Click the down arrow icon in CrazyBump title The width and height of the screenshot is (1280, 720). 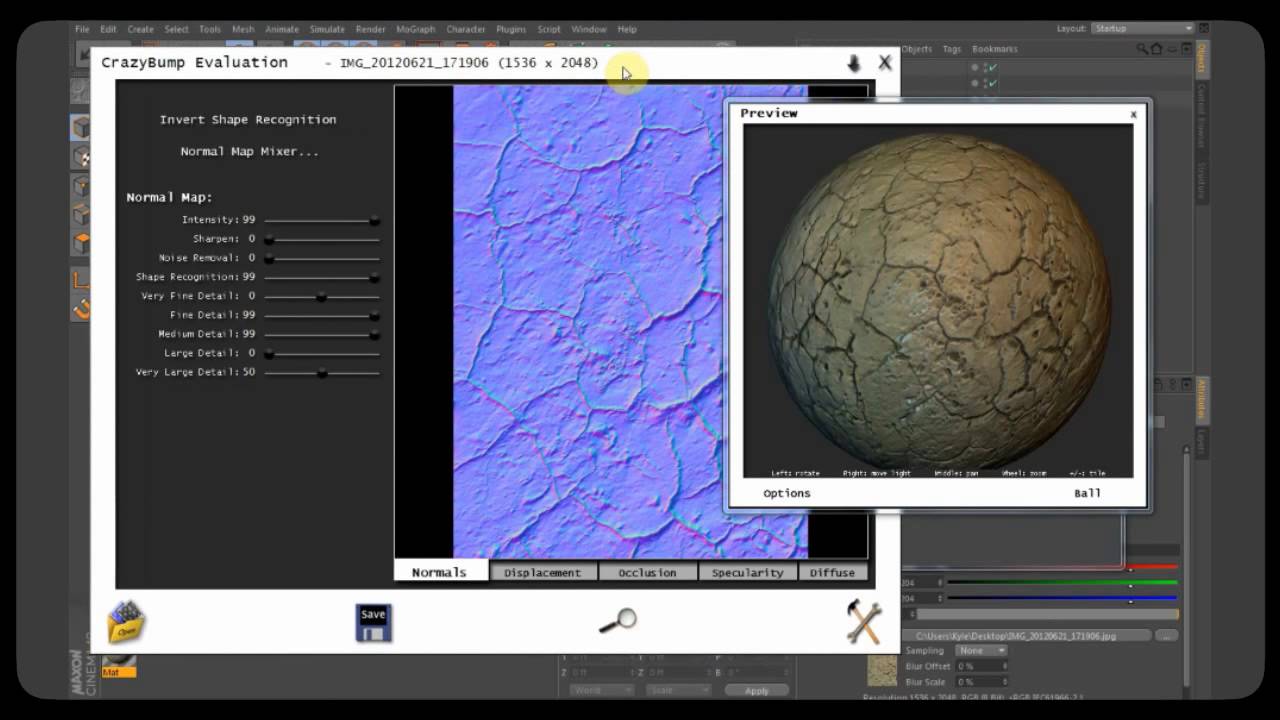tap(854, 63)
